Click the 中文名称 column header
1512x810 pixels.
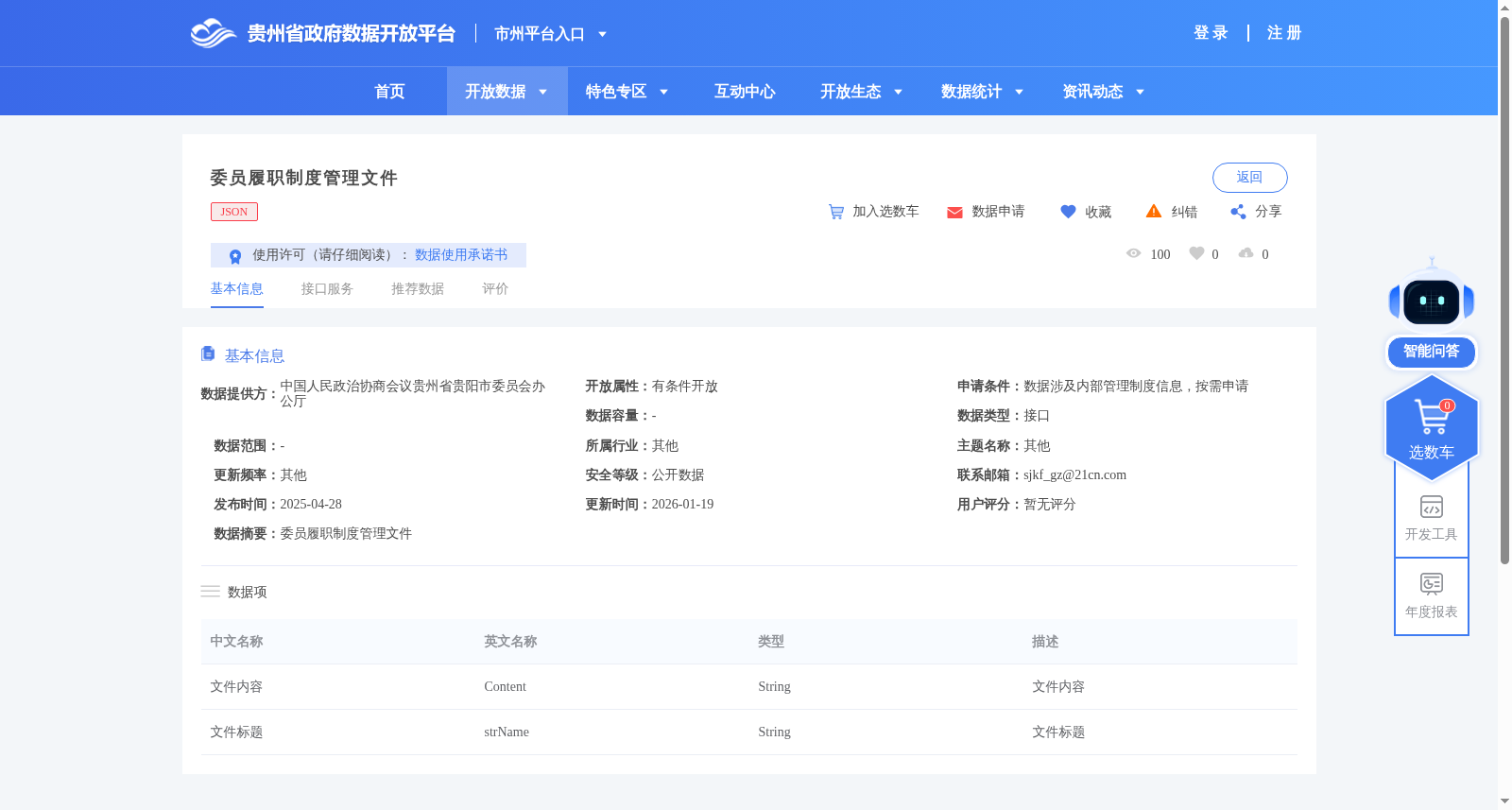pos(236,642)
